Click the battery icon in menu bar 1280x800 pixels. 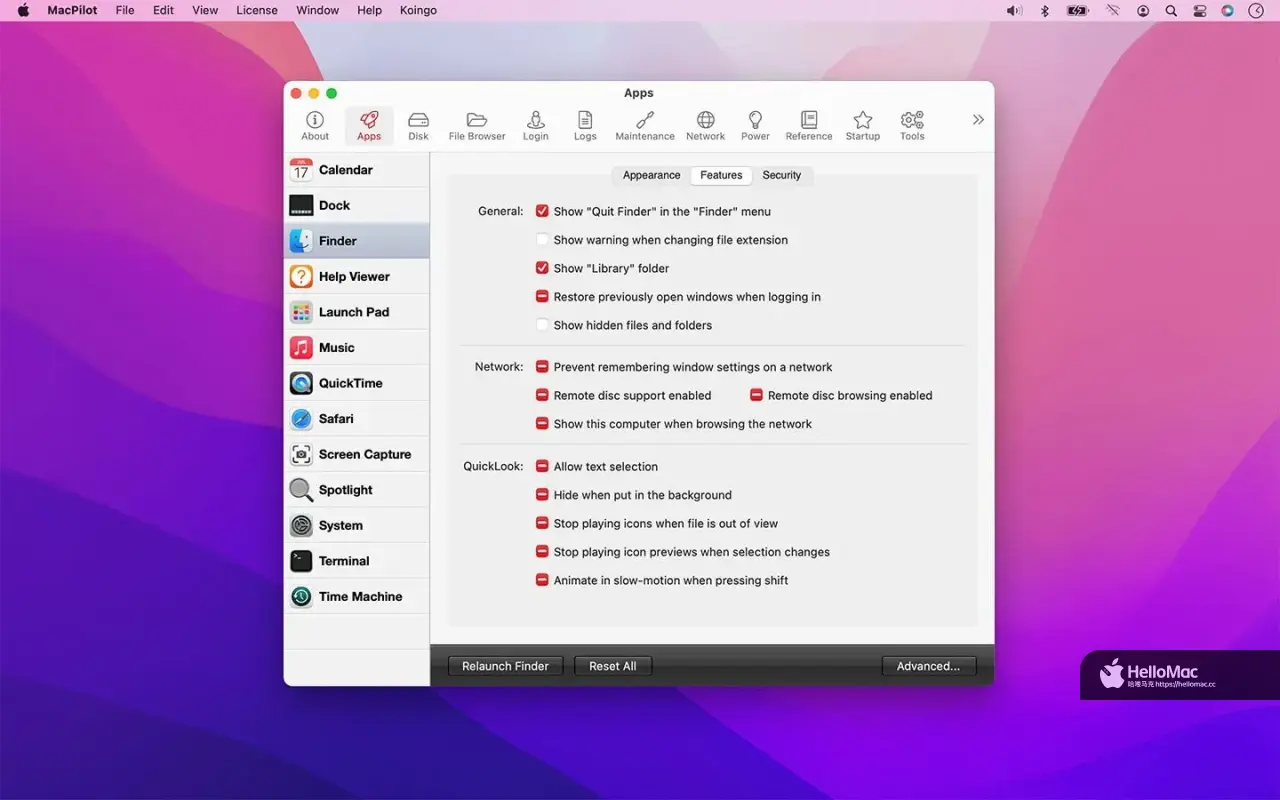(1077, 10)
